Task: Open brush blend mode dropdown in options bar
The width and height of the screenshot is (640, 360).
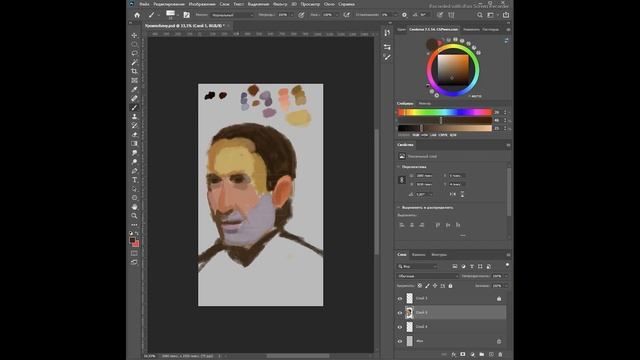Action: 231,15
